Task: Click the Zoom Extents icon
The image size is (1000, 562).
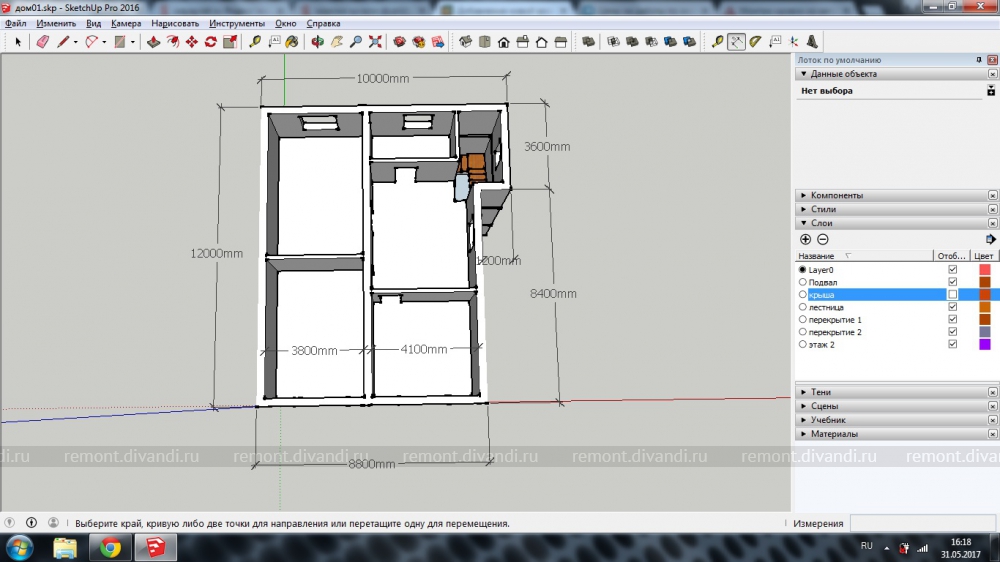Action: tap(375, 42)
